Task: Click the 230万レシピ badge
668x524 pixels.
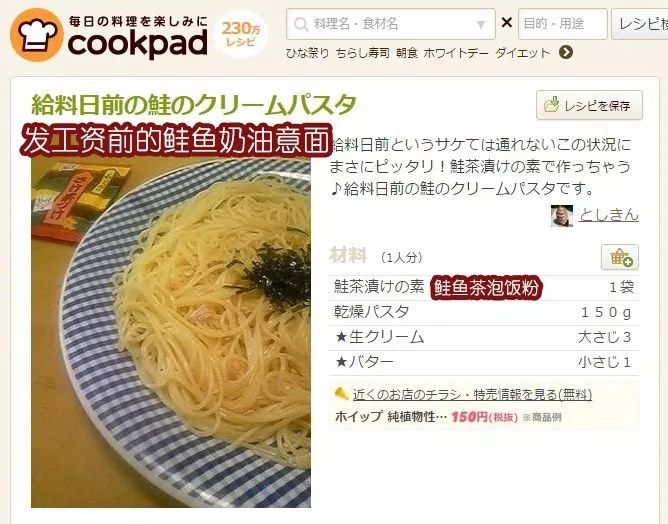Action: (241, 34)
